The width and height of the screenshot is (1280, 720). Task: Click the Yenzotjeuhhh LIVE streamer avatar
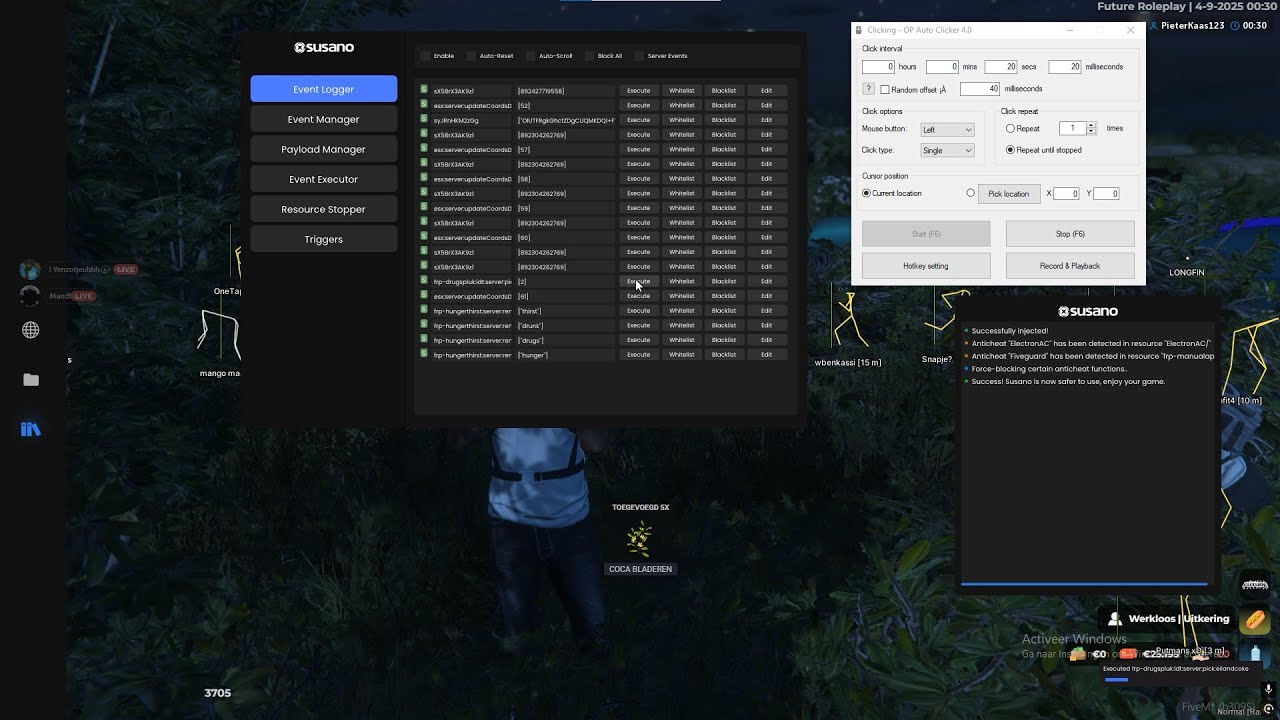coord(30,270)
